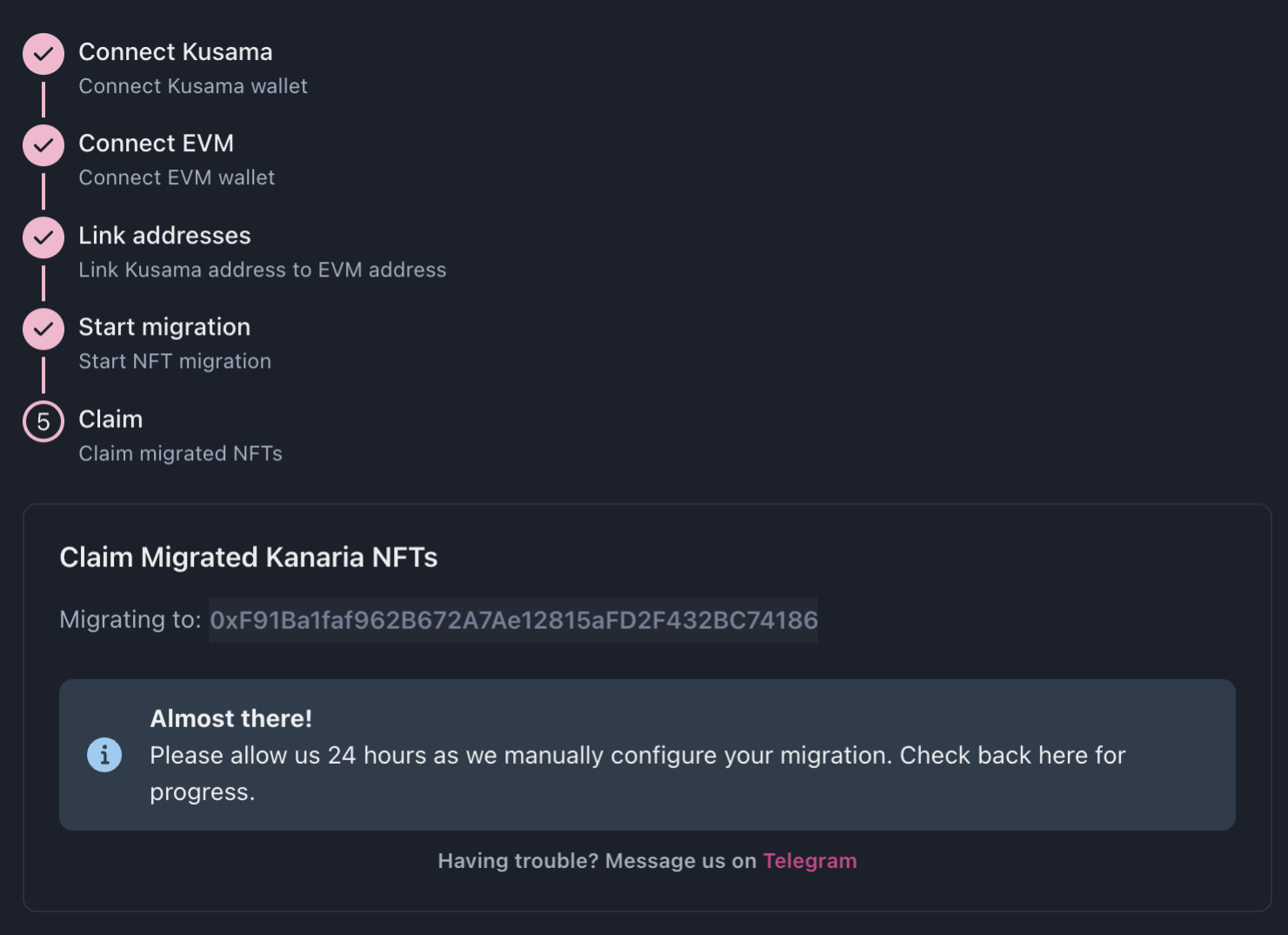
Task: Select the Claim step label
Action: 110,418
